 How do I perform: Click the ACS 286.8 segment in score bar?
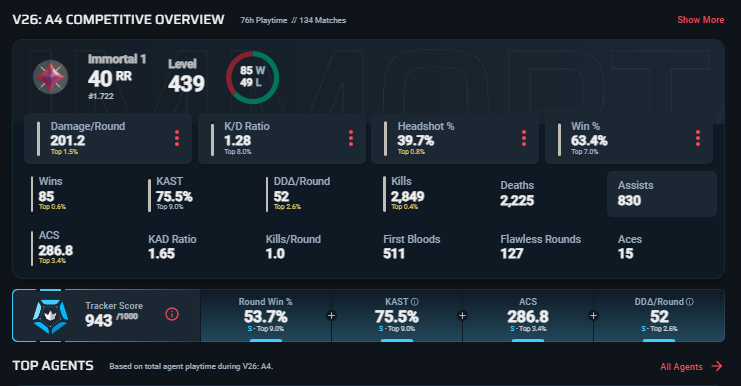pyautogui.click(x=528, y=316)
